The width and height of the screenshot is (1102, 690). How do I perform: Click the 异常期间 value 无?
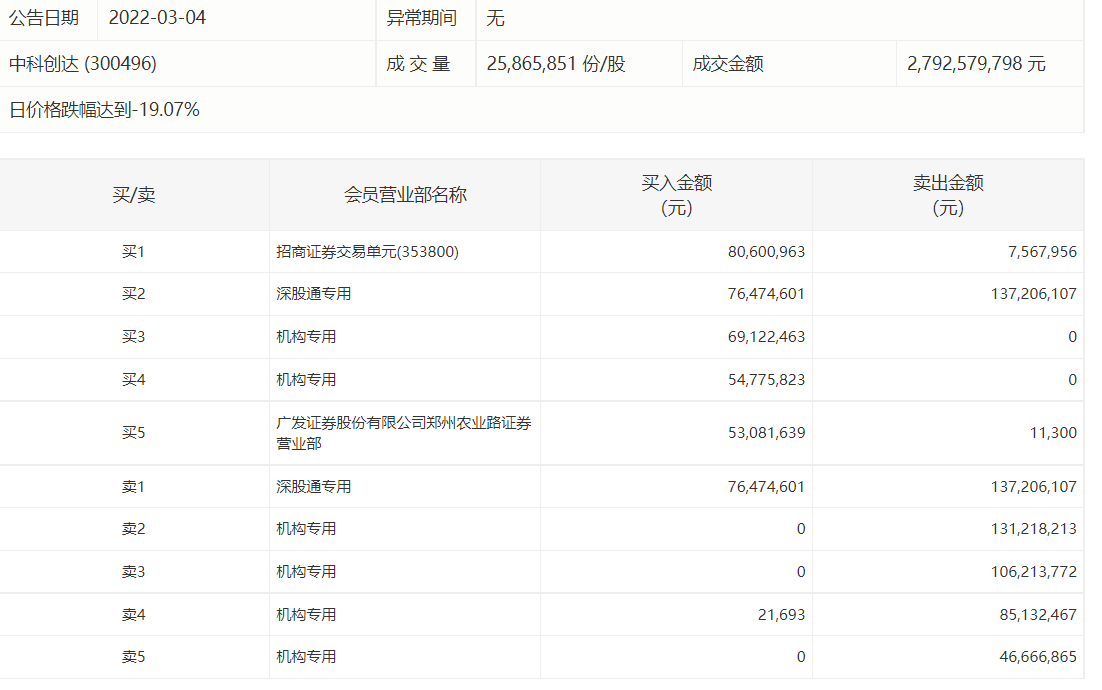point(495,18)
